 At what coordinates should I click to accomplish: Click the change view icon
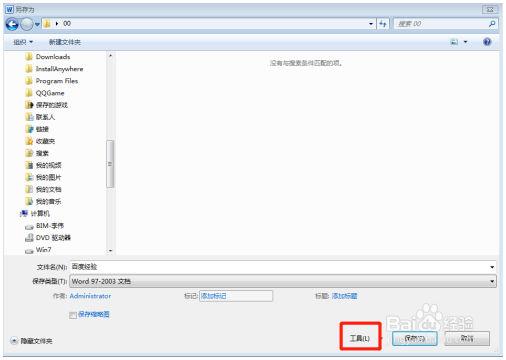click(x=454, y=42)
